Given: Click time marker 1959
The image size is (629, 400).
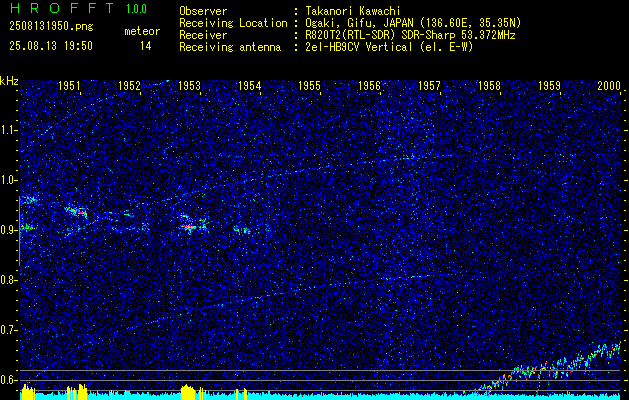Looking at the screenshot, I should coord(549,85).
